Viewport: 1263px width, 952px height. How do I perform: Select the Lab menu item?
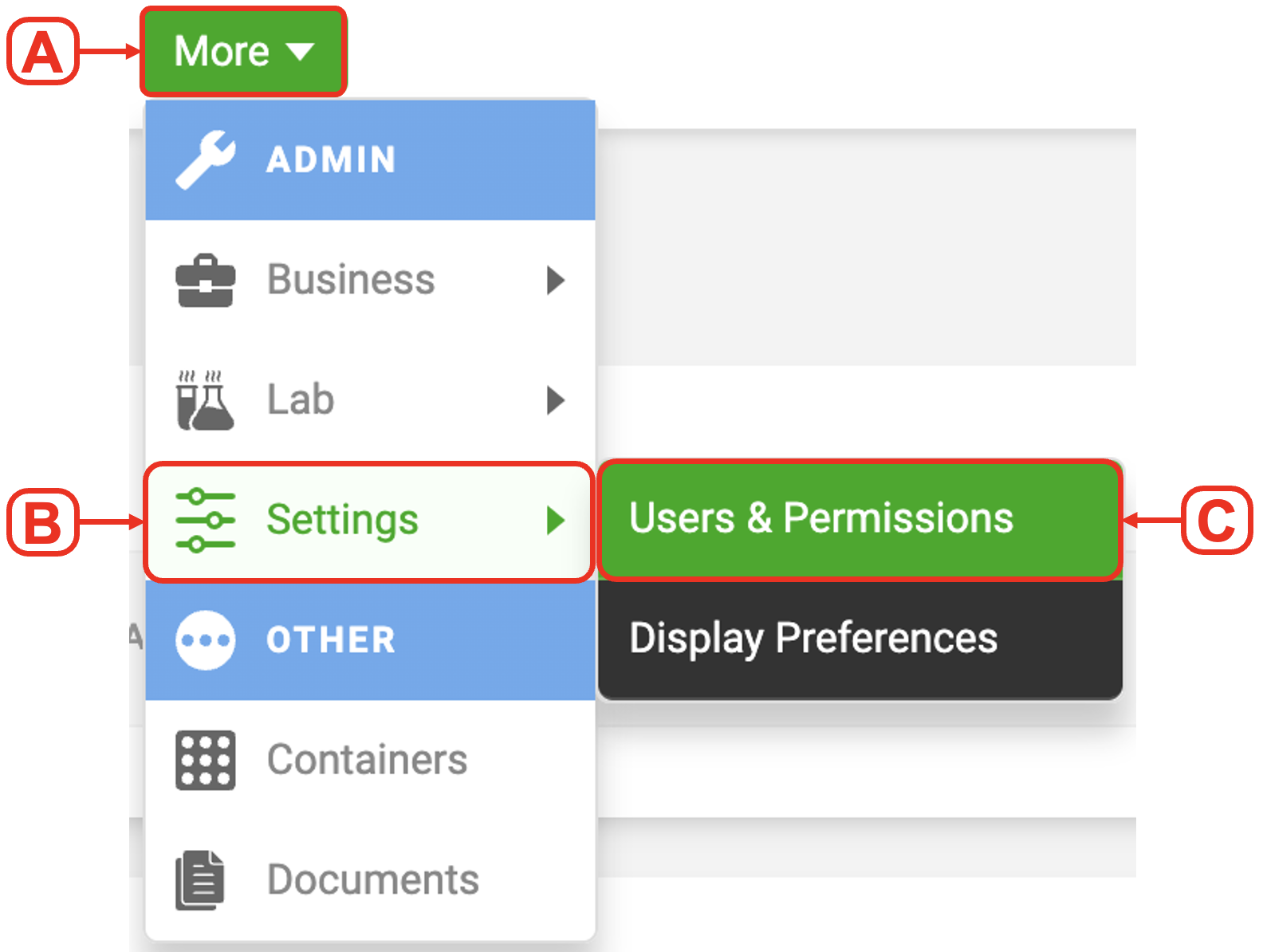pyautogui.click(x=370, y=400)
